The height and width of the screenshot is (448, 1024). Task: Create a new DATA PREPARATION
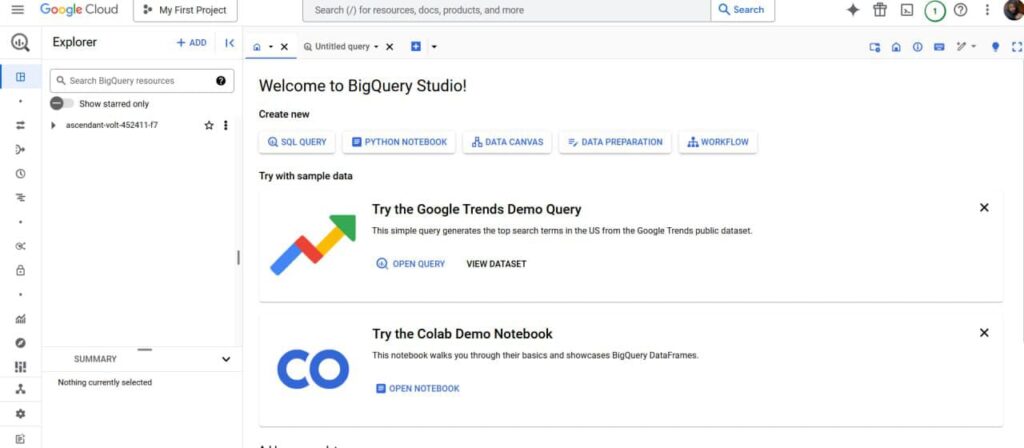pos(615,142)
